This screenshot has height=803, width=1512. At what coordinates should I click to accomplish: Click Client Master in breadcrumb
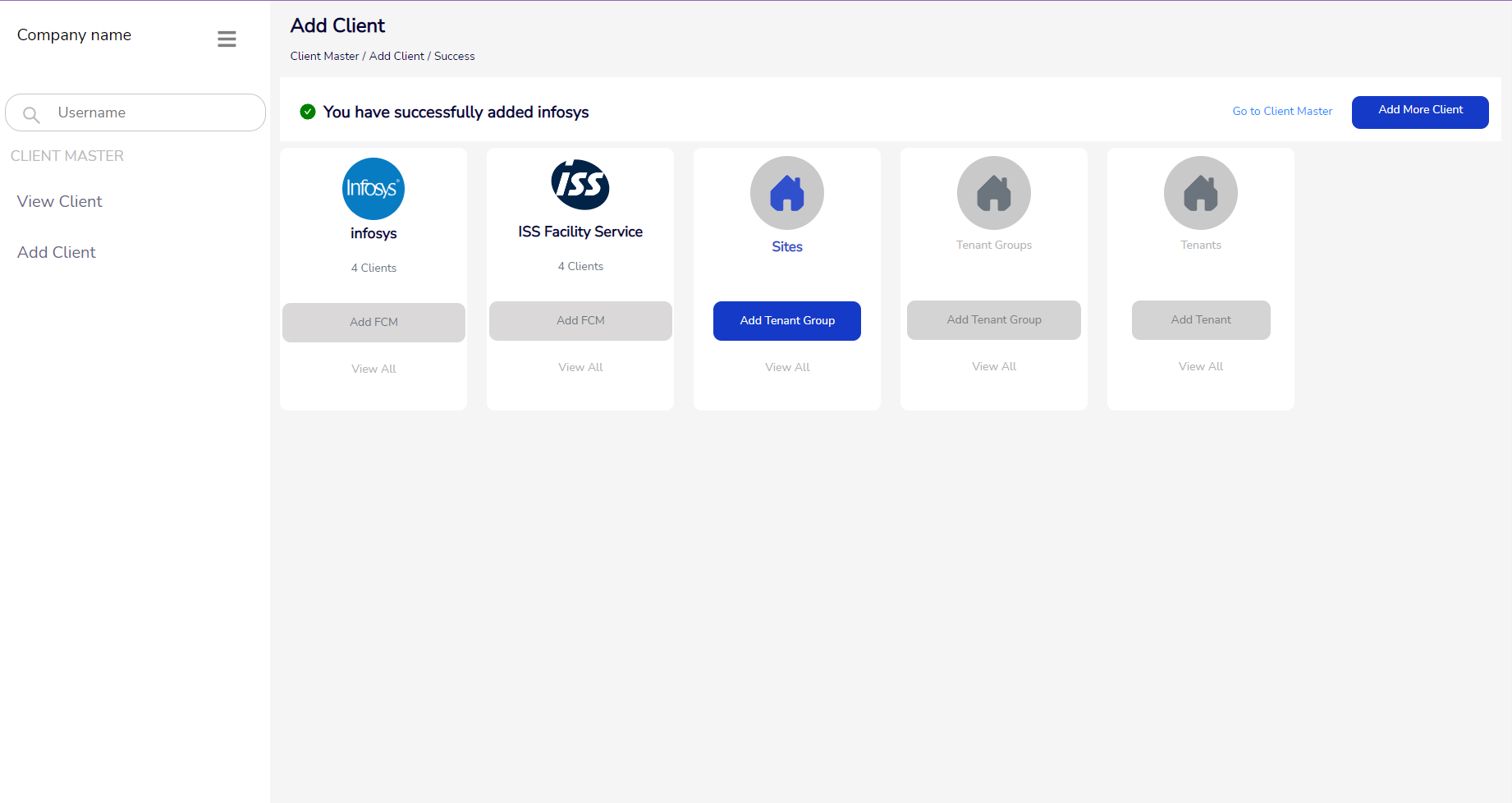(x=324, y=56)
